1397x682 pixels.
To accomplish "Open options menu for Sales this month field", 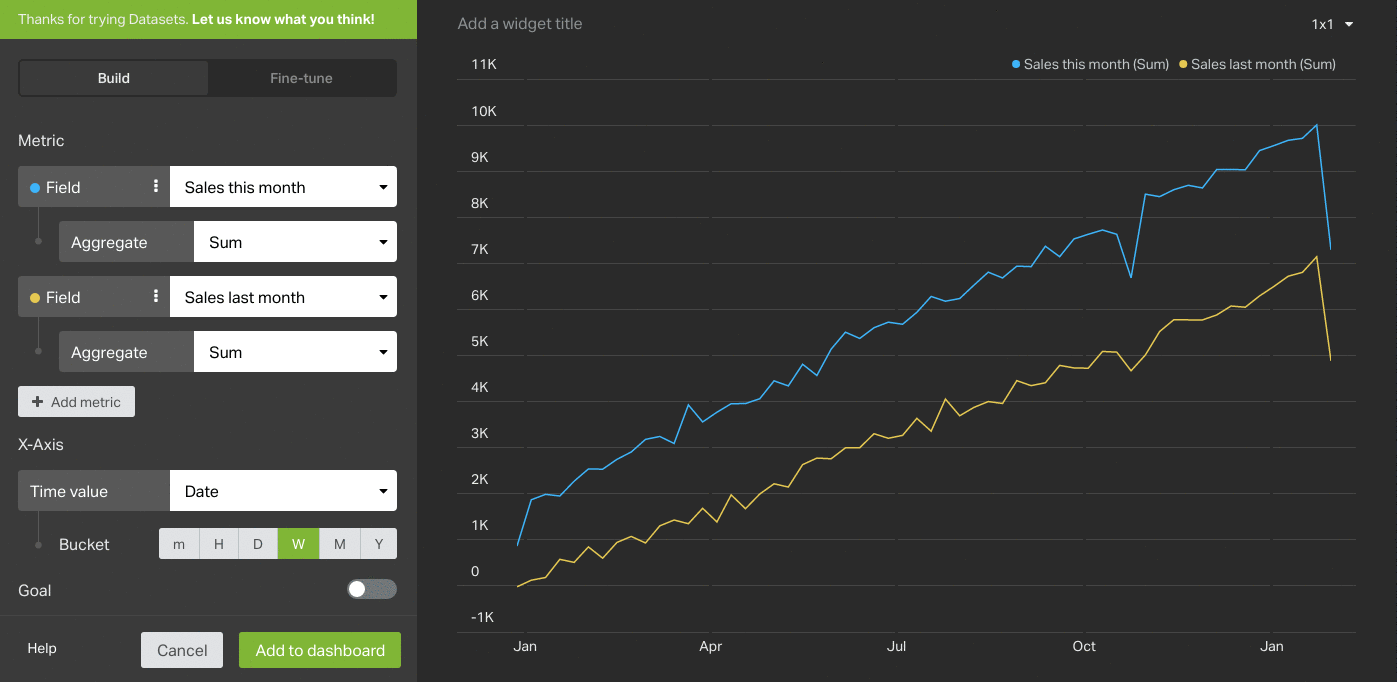I will tap(156, 186).
